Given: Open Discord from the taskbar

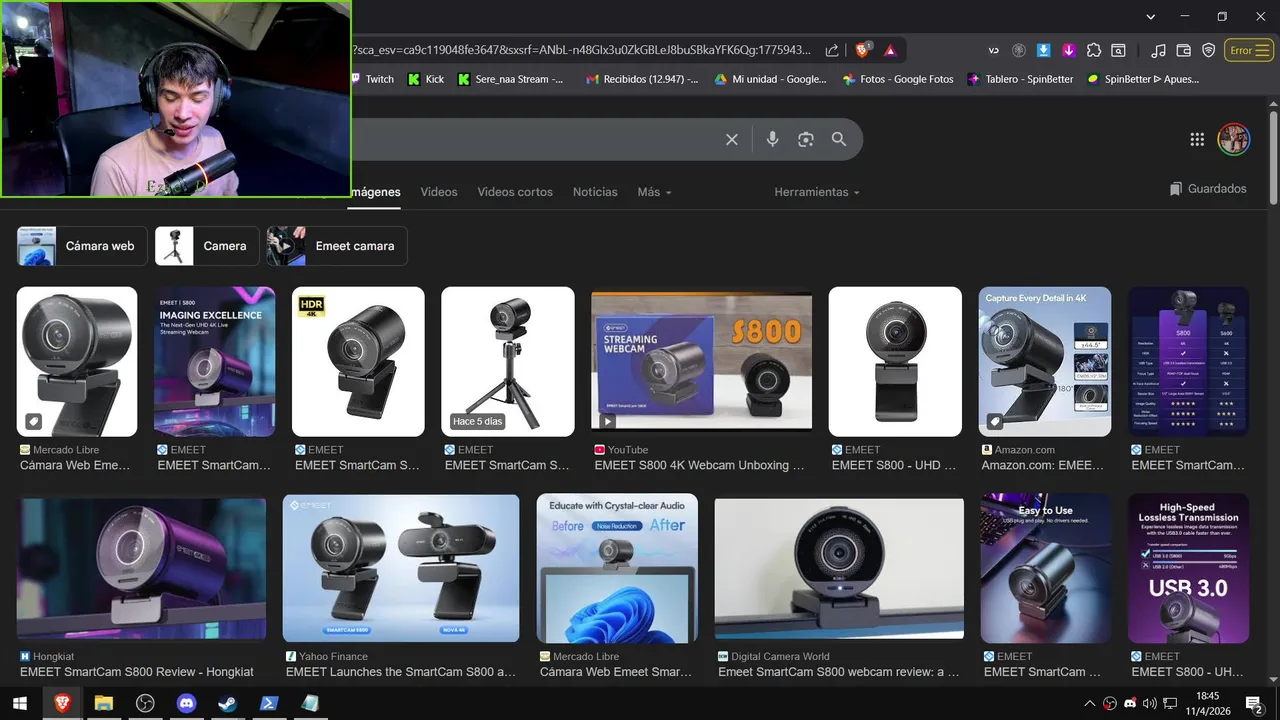Looking at the screenshot, I should [x=186, y=703].
